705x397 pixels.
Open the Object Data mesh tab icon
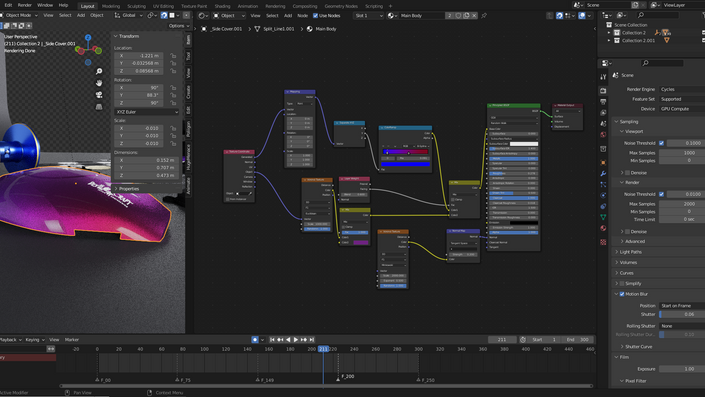603,217
